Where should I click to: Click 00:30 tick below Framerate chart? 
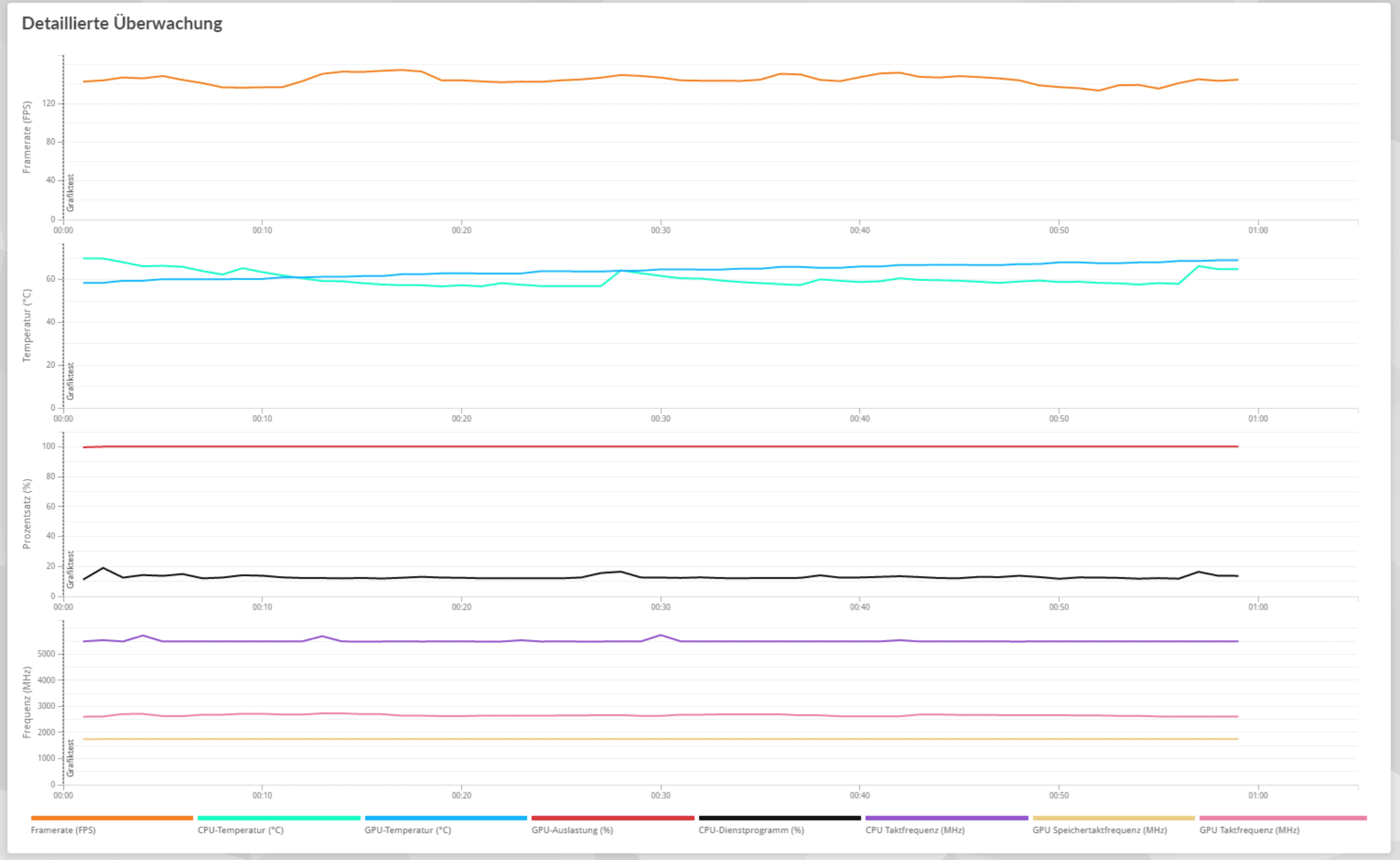coord(660,230)
